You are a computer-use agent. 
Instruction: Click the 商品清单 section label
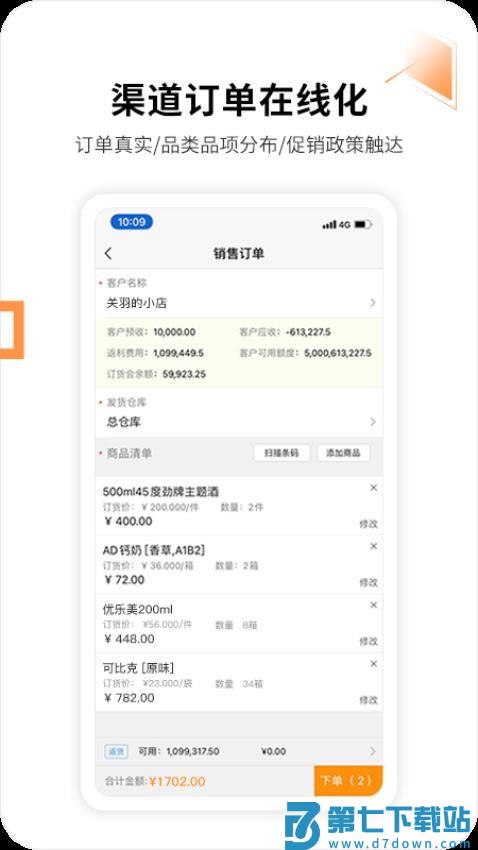point(129,453)
